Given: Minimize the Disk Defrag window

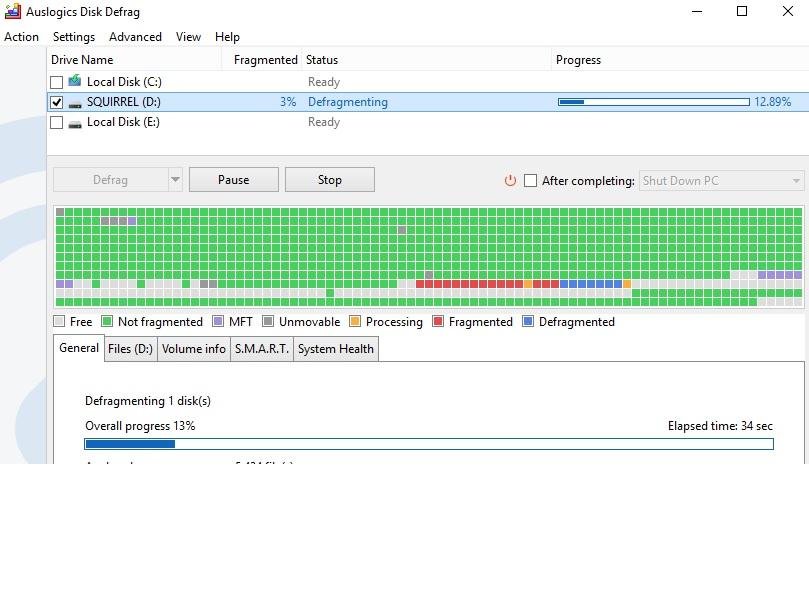Looking at the screenshot, I should pos(697,11).
